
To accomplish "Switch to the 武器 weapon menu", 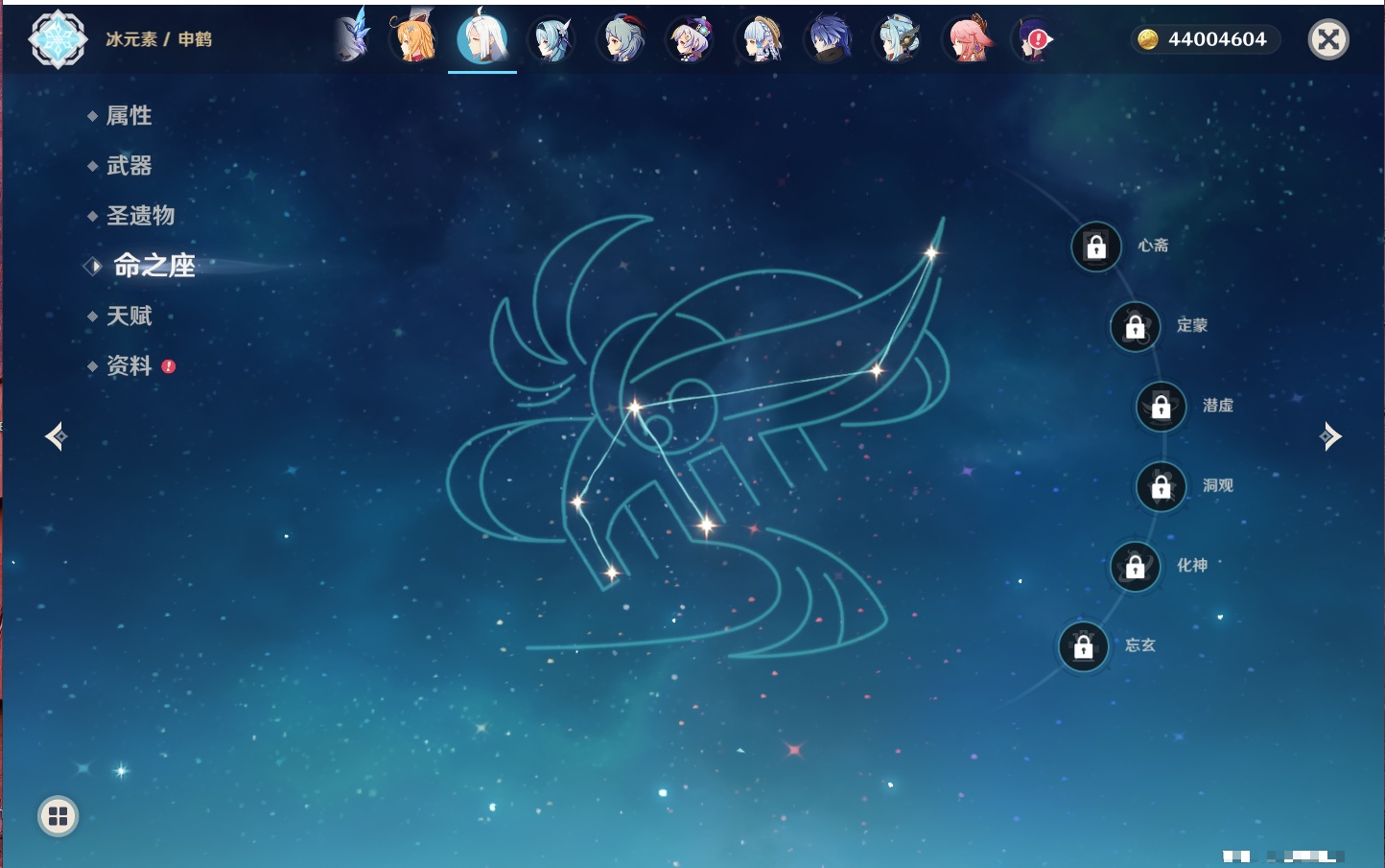I will (x=129, y=166).
